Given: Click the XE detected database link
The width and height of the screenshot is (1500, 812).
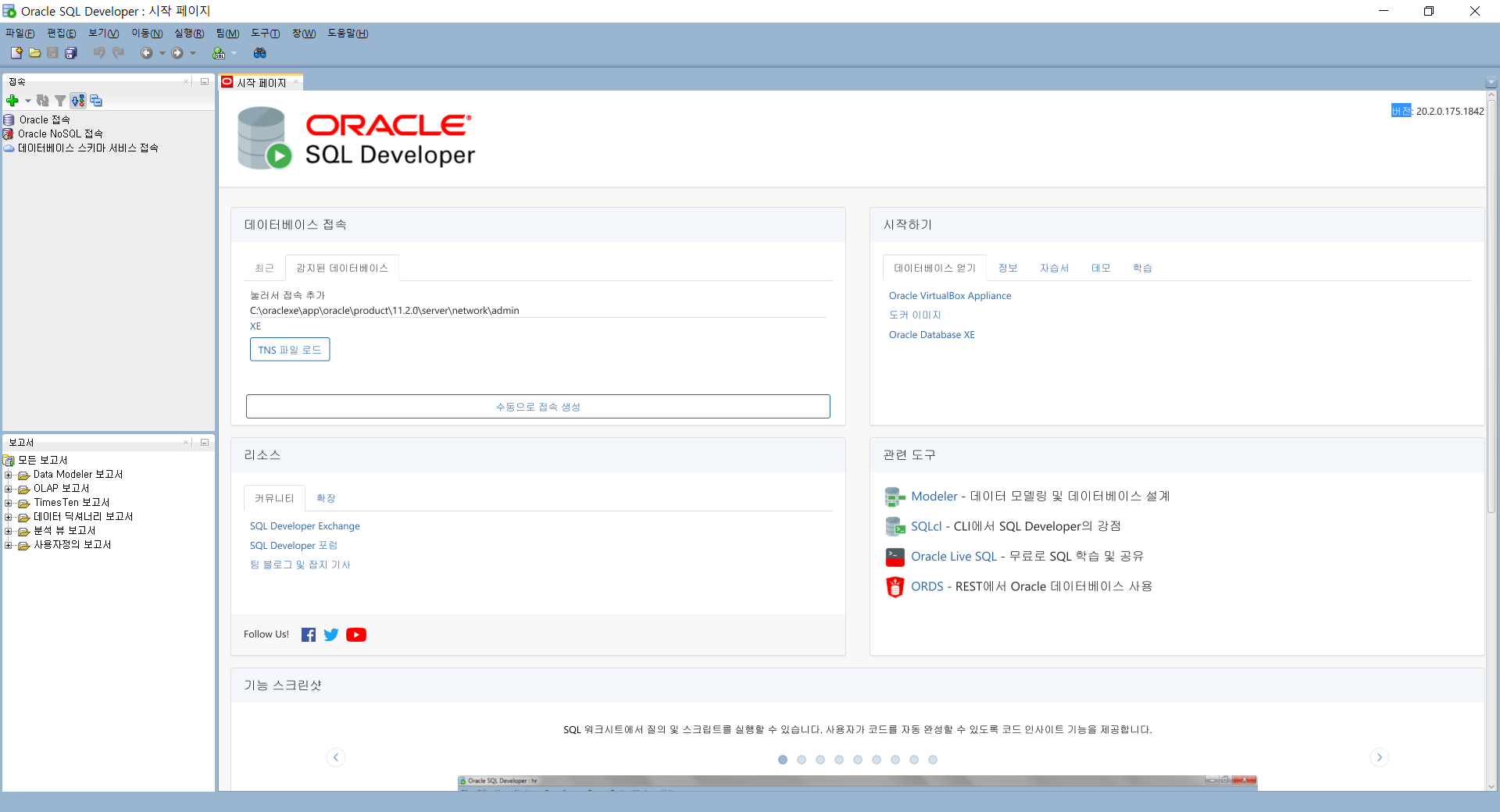Looking at the screenshot, I should point(255,326).
